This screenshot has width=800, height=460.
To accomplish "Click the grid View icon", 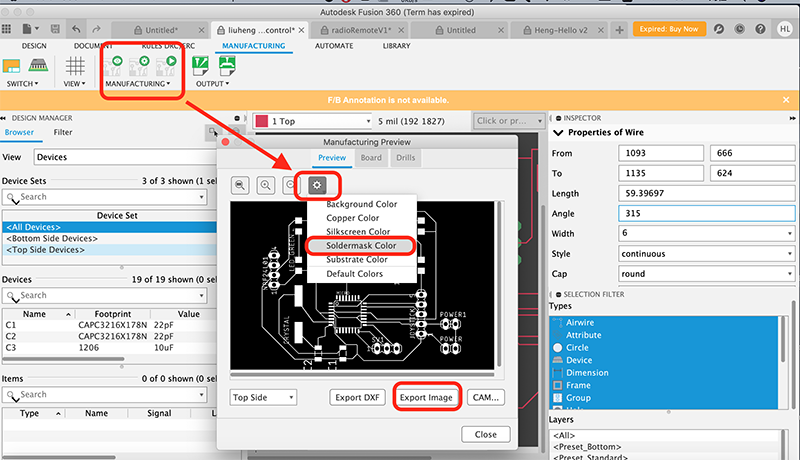I will [x=74, y=66].
